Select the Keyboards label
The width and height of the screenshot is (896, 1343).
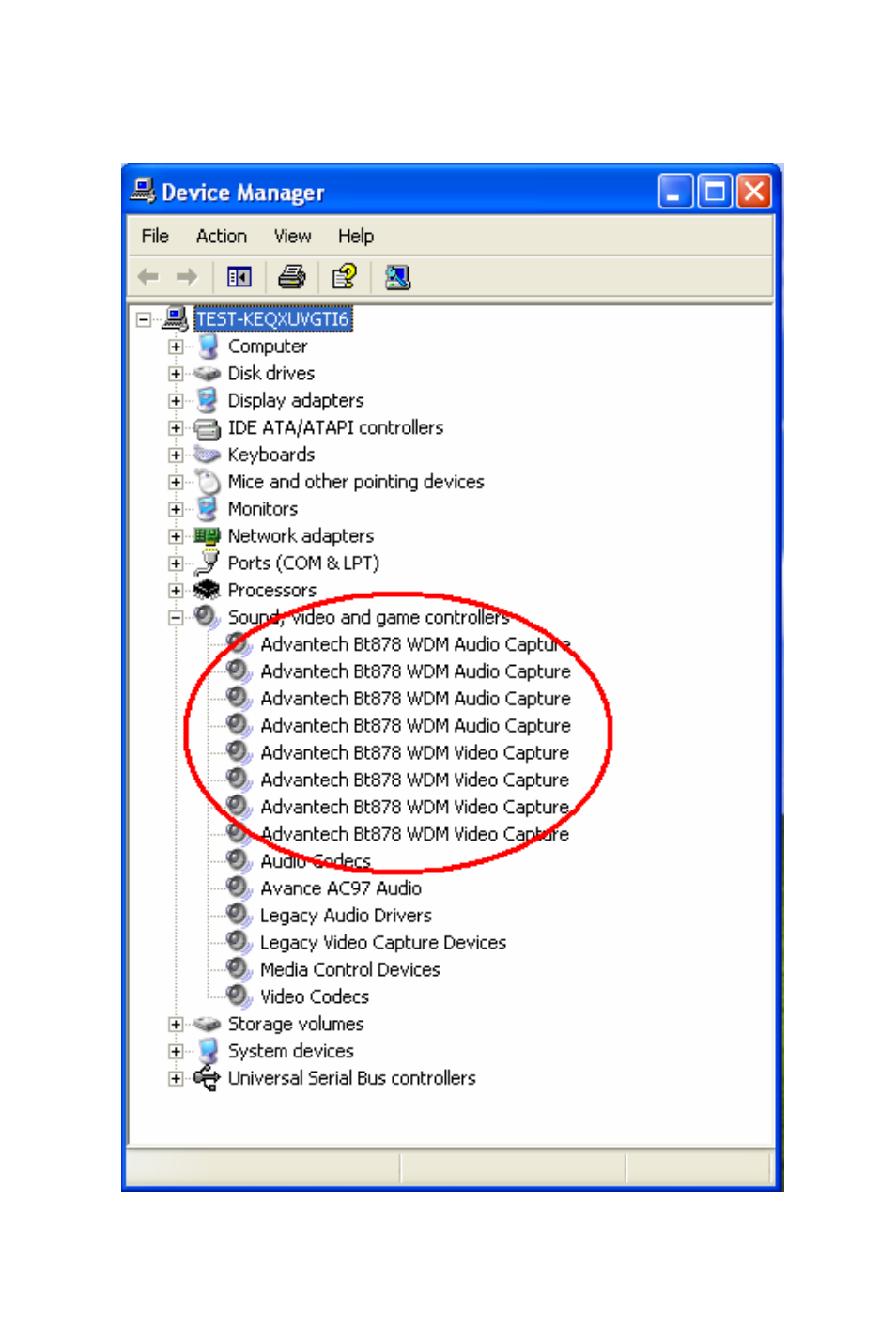[x=271, y=455]
